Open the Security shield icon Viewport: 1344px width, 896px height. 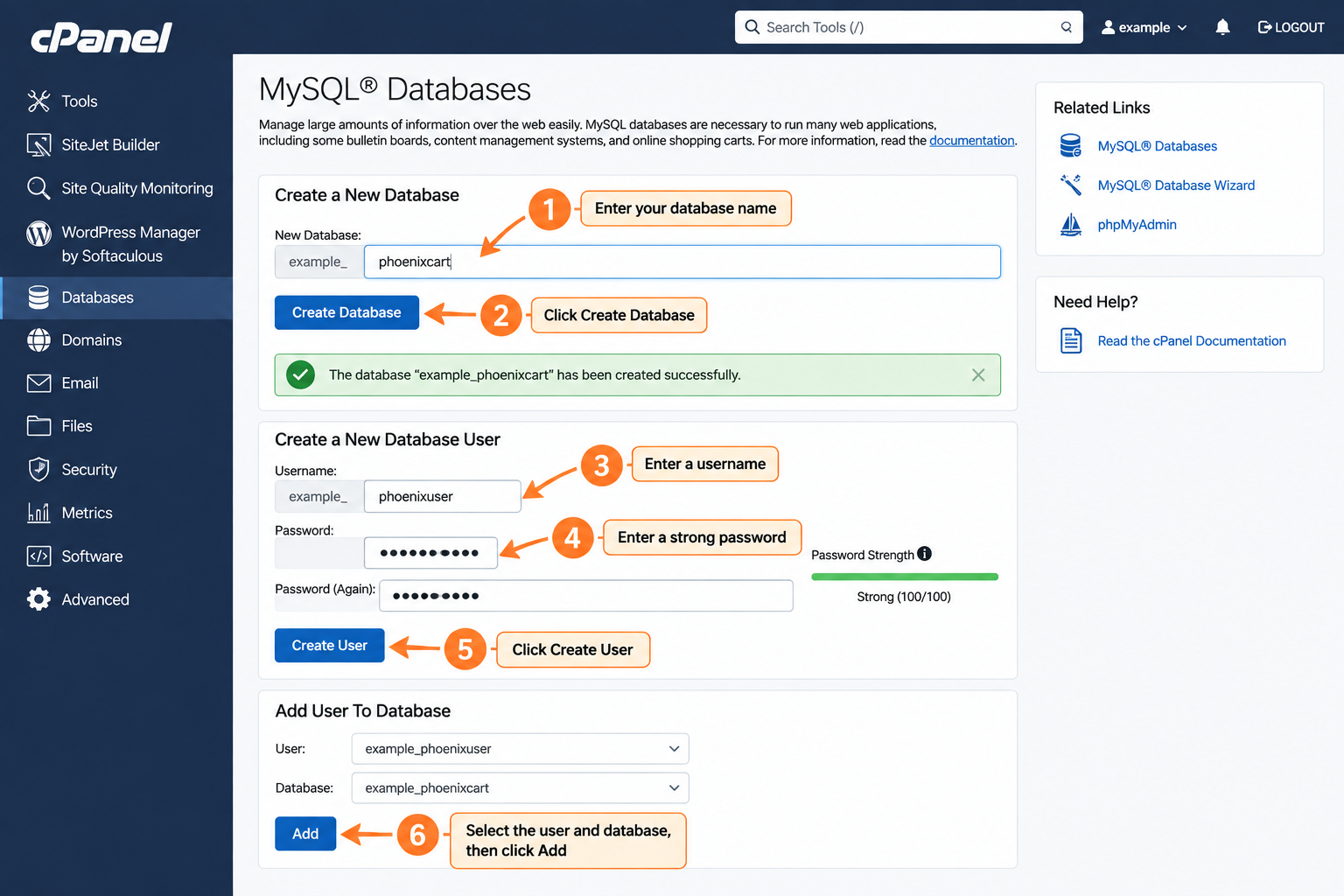[38, 470]
